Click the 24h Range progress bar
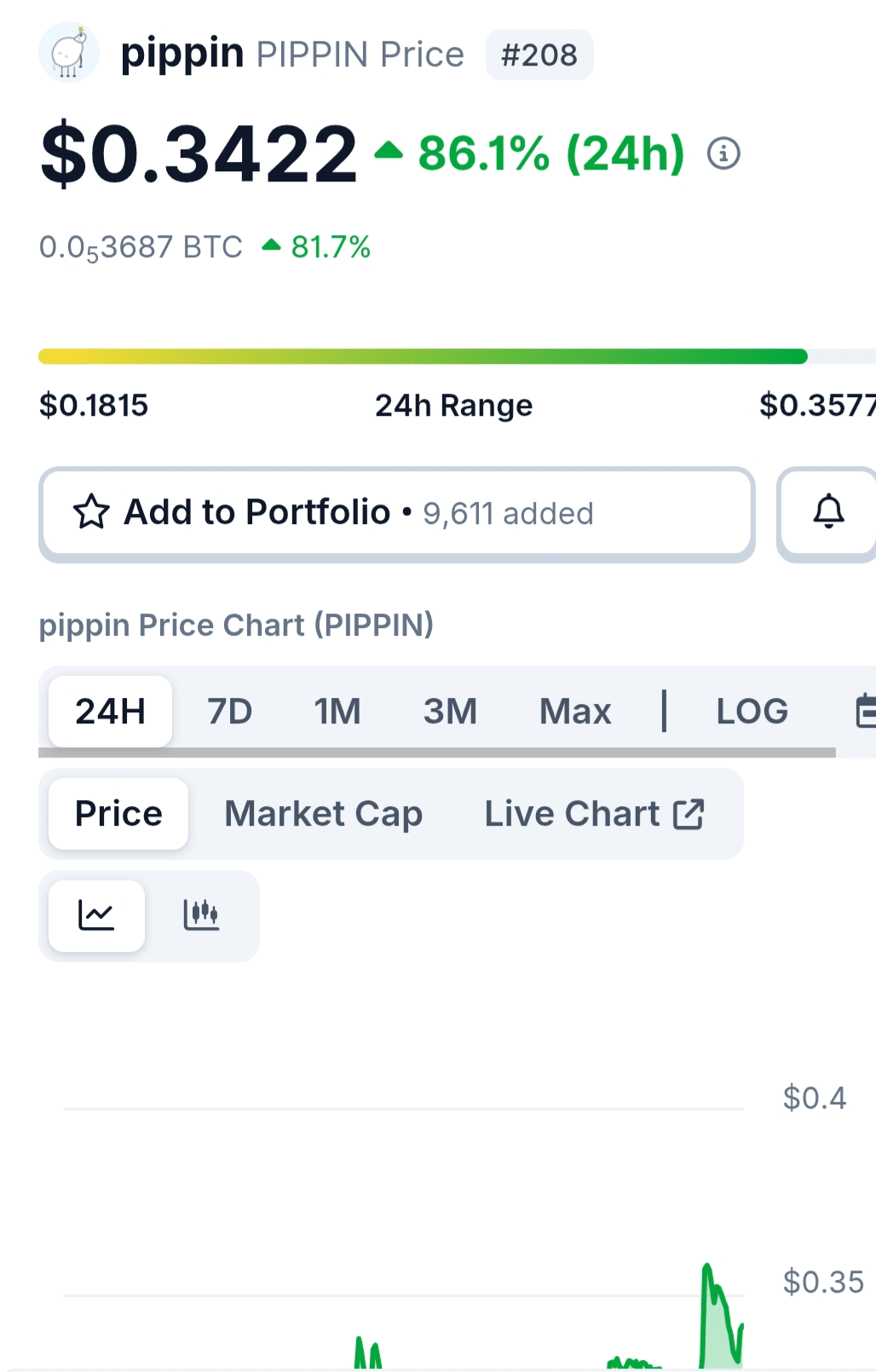 click(x=457, y=356)
